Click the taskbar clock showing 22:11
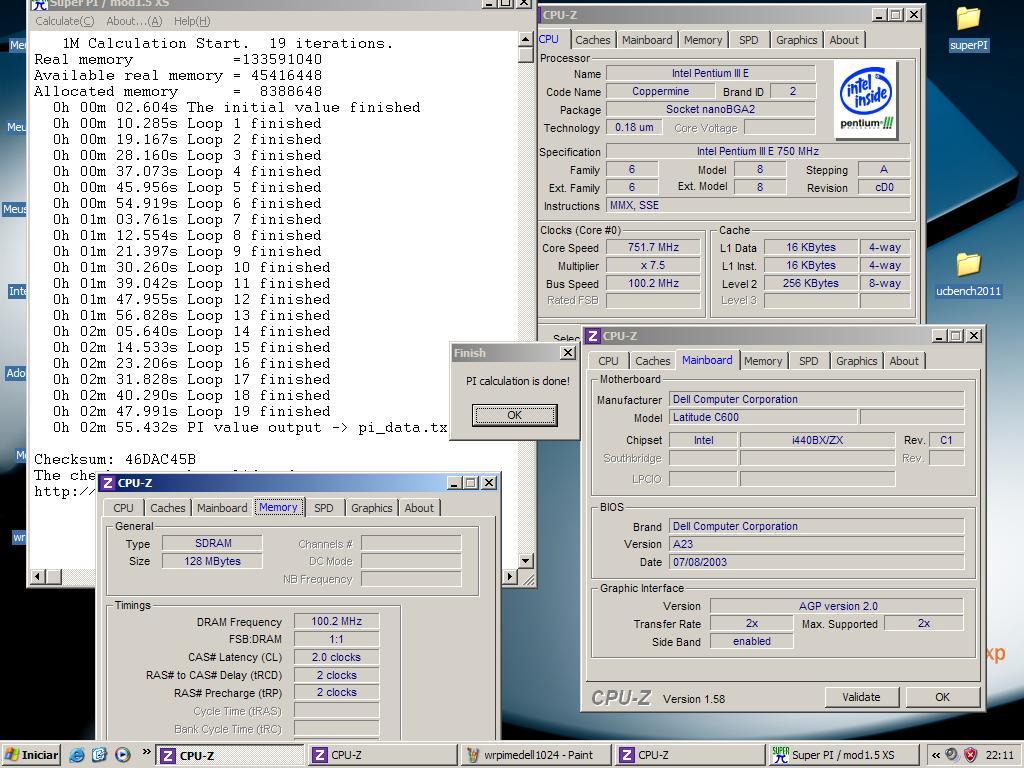 point(1000,755)
